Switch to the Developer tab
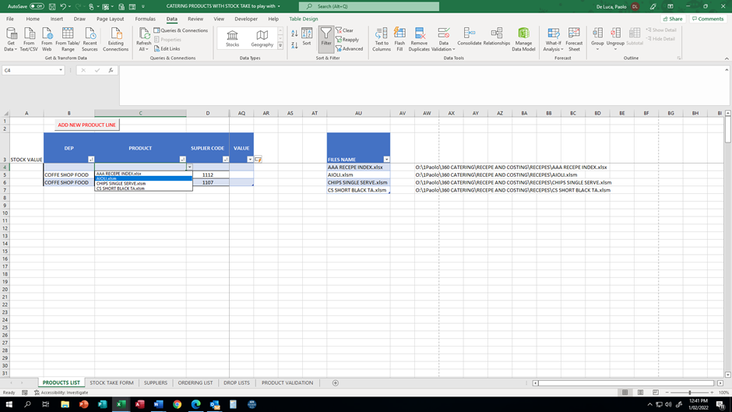 pyautogui.click(x=246, y=19)
